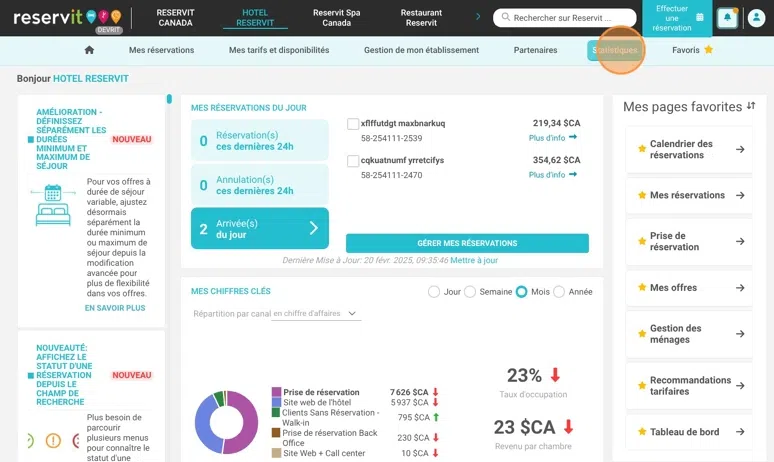Click arrow on Tableau de bord card
Viewport: 774px width, 462px height.
coord(740,432)
